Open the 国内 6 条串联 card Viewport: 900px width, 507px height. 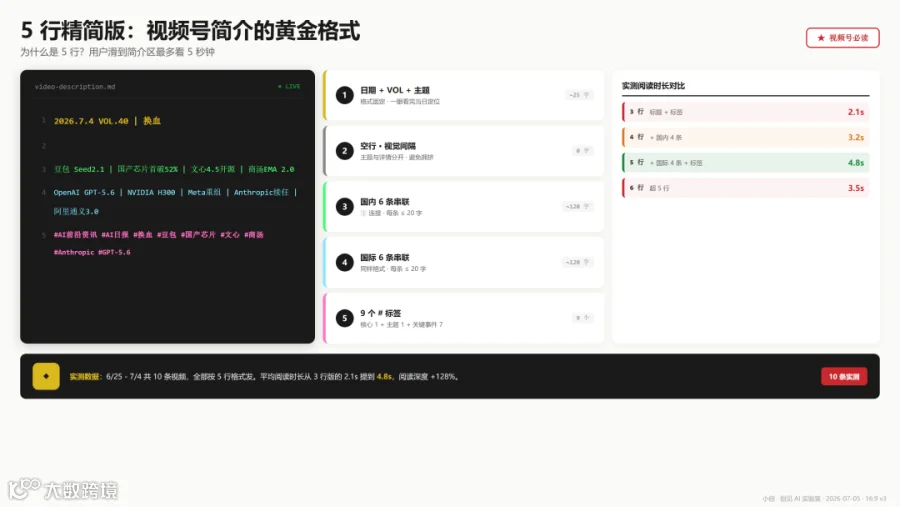click(x=464, y=207)
